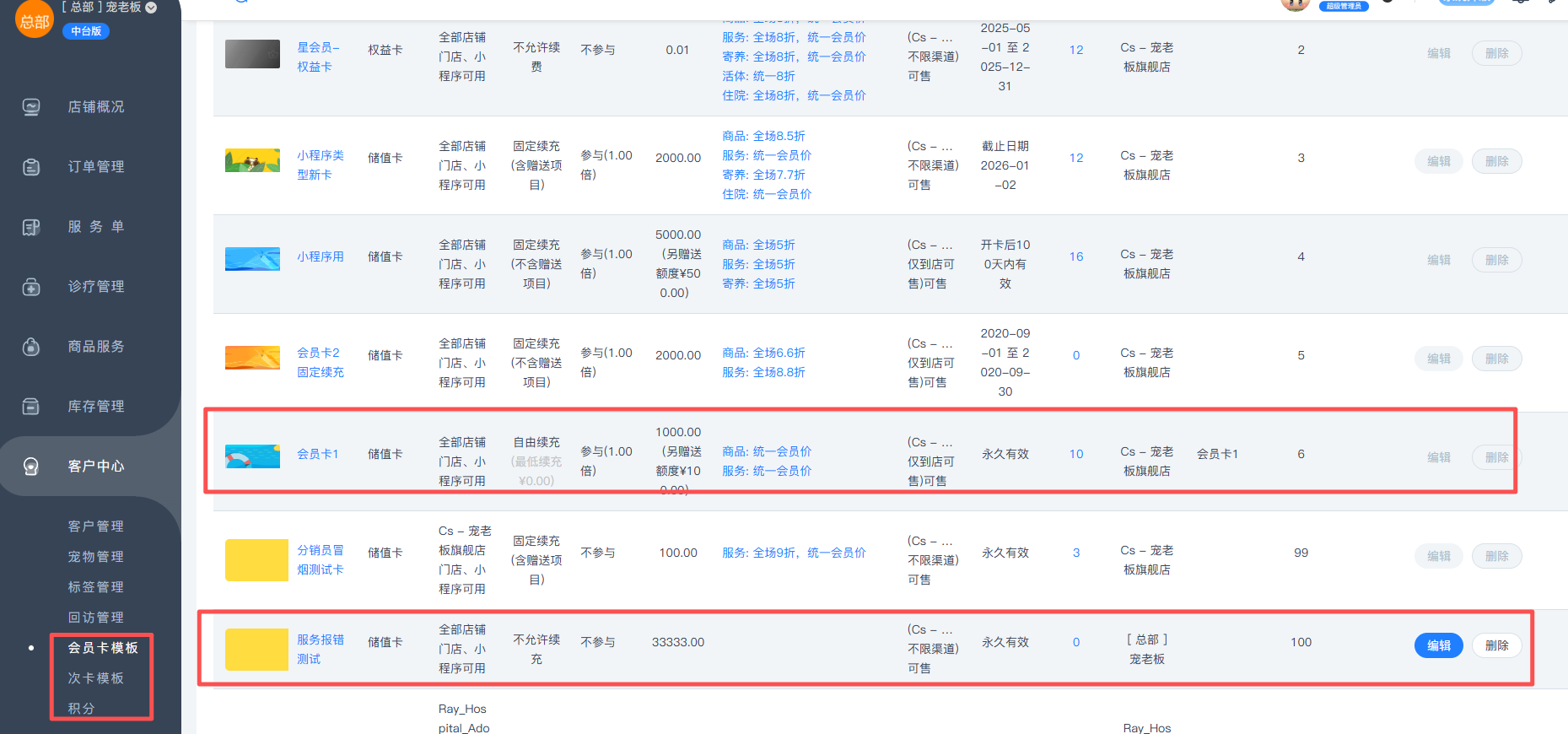1568x734 pixels.
Task: Click sold count 16 for 小程序用
Action: point(1076,256)
